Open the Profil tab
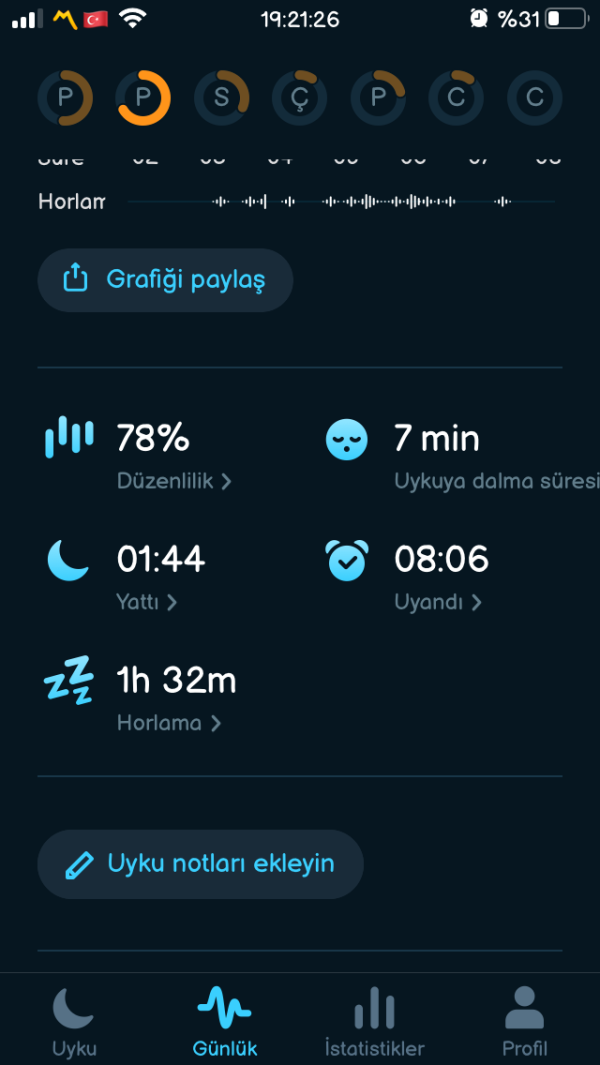The height and width of the screenshot is (1065, 600). [524, 1020]
